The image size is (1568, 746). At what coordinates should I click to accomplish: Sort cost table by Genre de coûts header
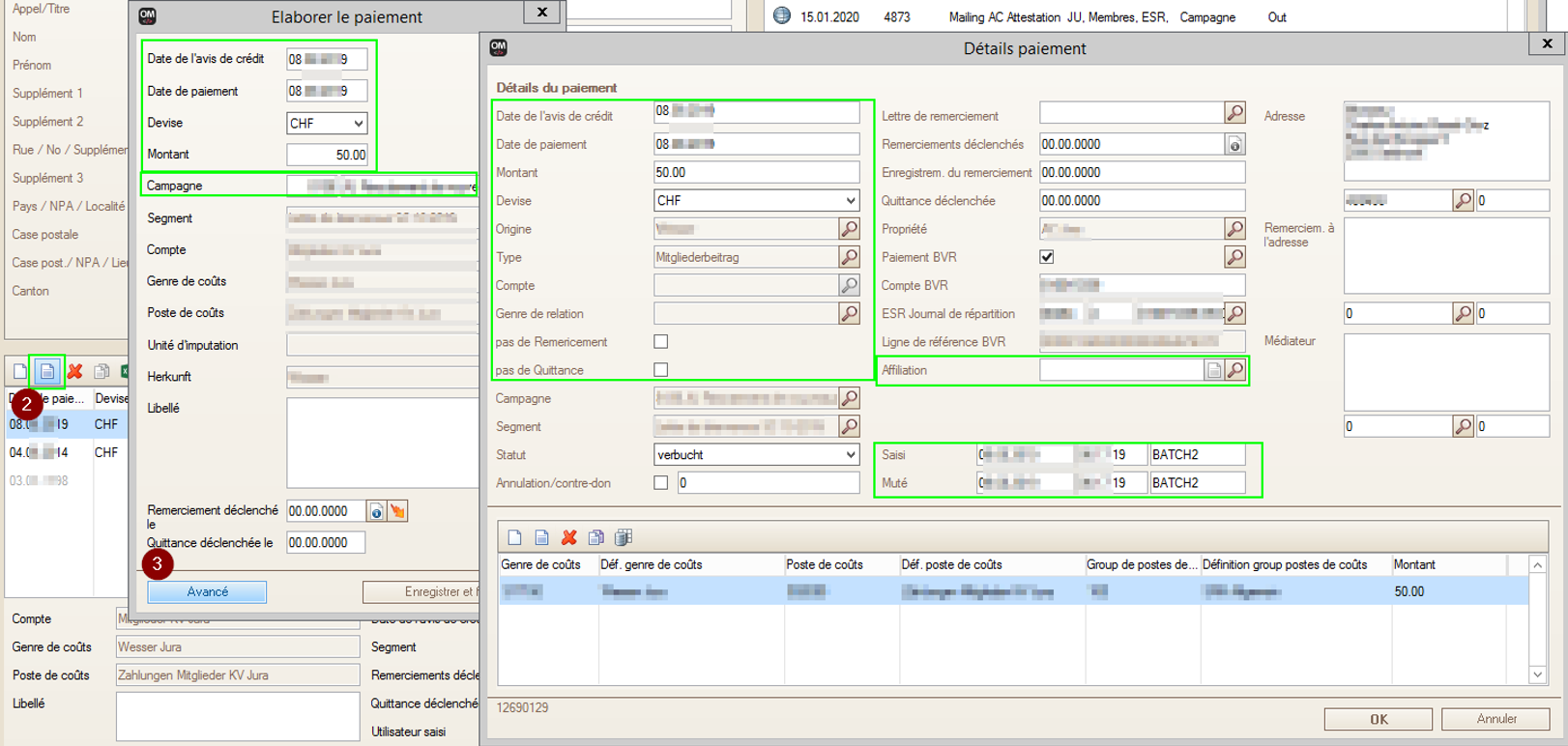pos(548,564)
